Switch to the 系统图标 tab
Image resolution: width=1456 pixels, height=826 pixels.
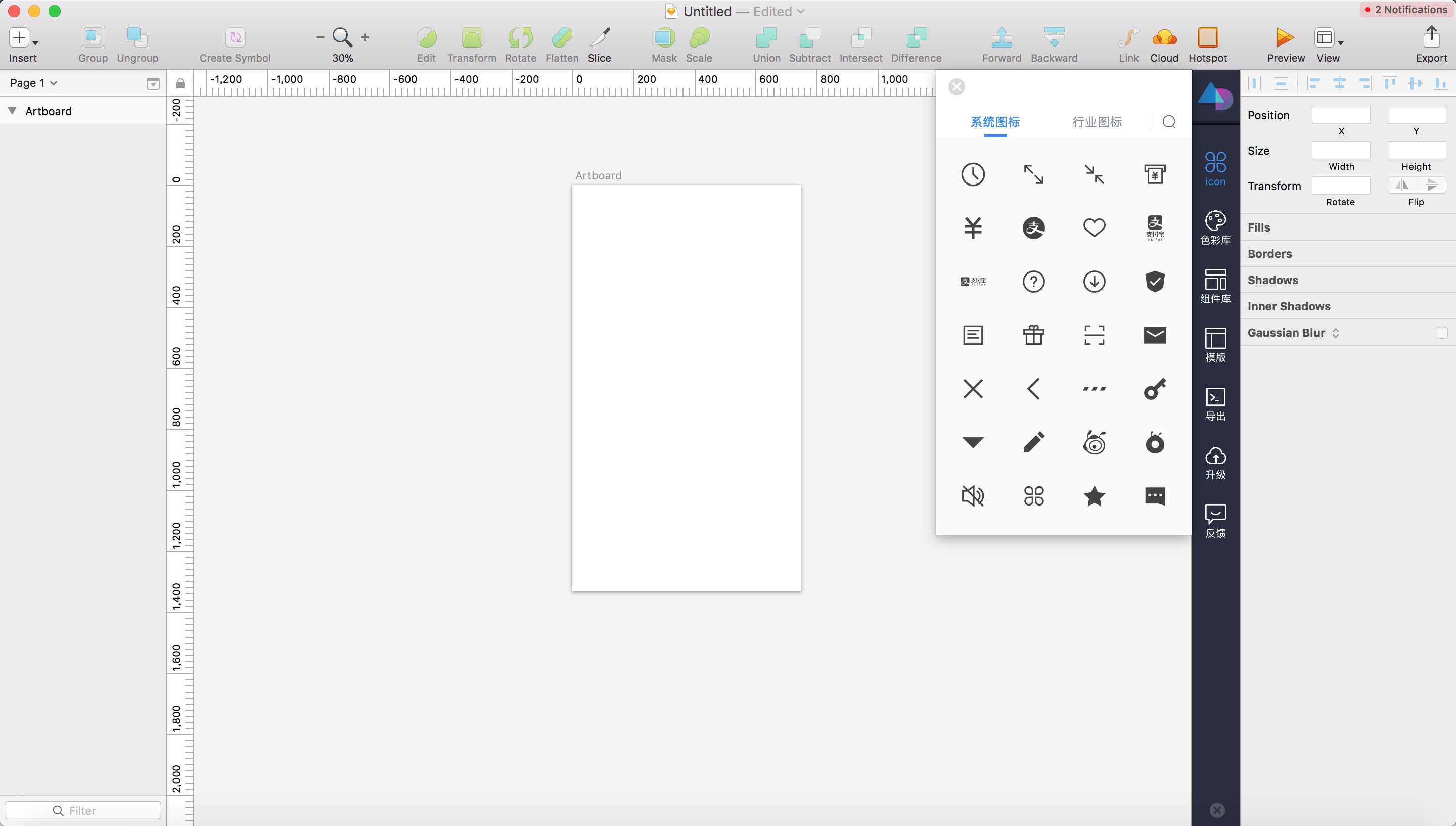click(995, 121)
